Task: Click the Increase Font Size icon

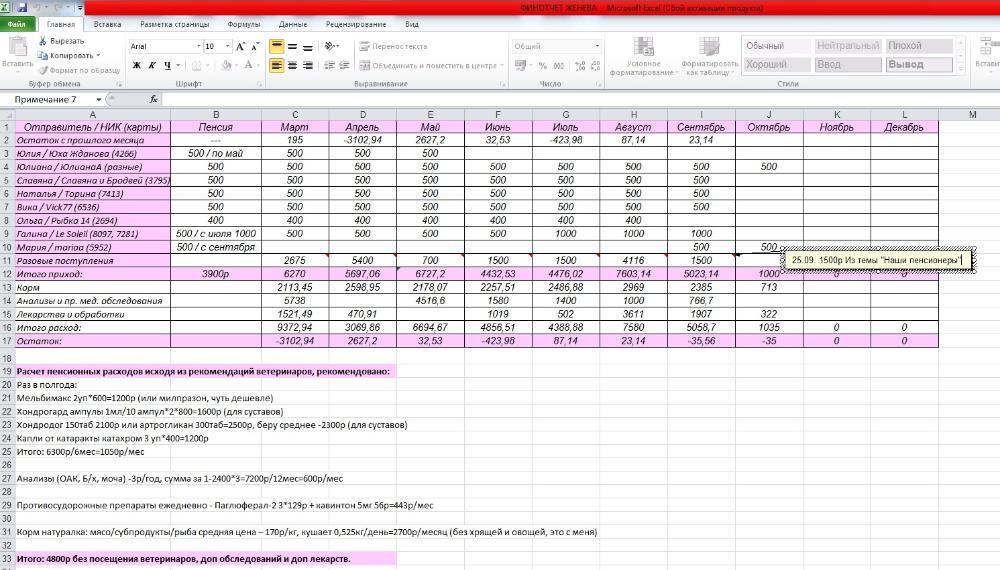Action: 241,46
